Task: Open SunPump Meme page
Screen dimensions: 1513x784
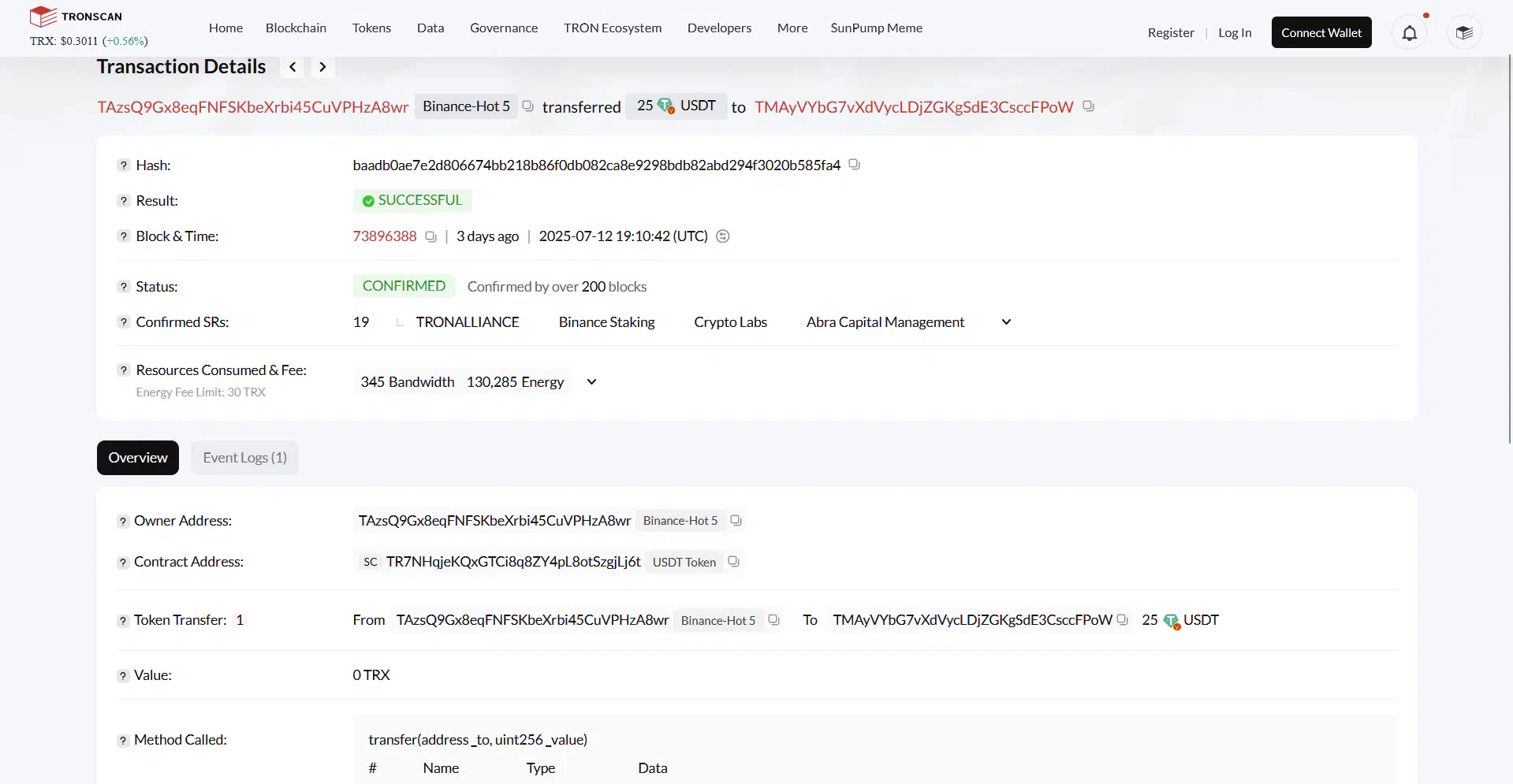Action: pyautogui.click(x=876, y=28)
